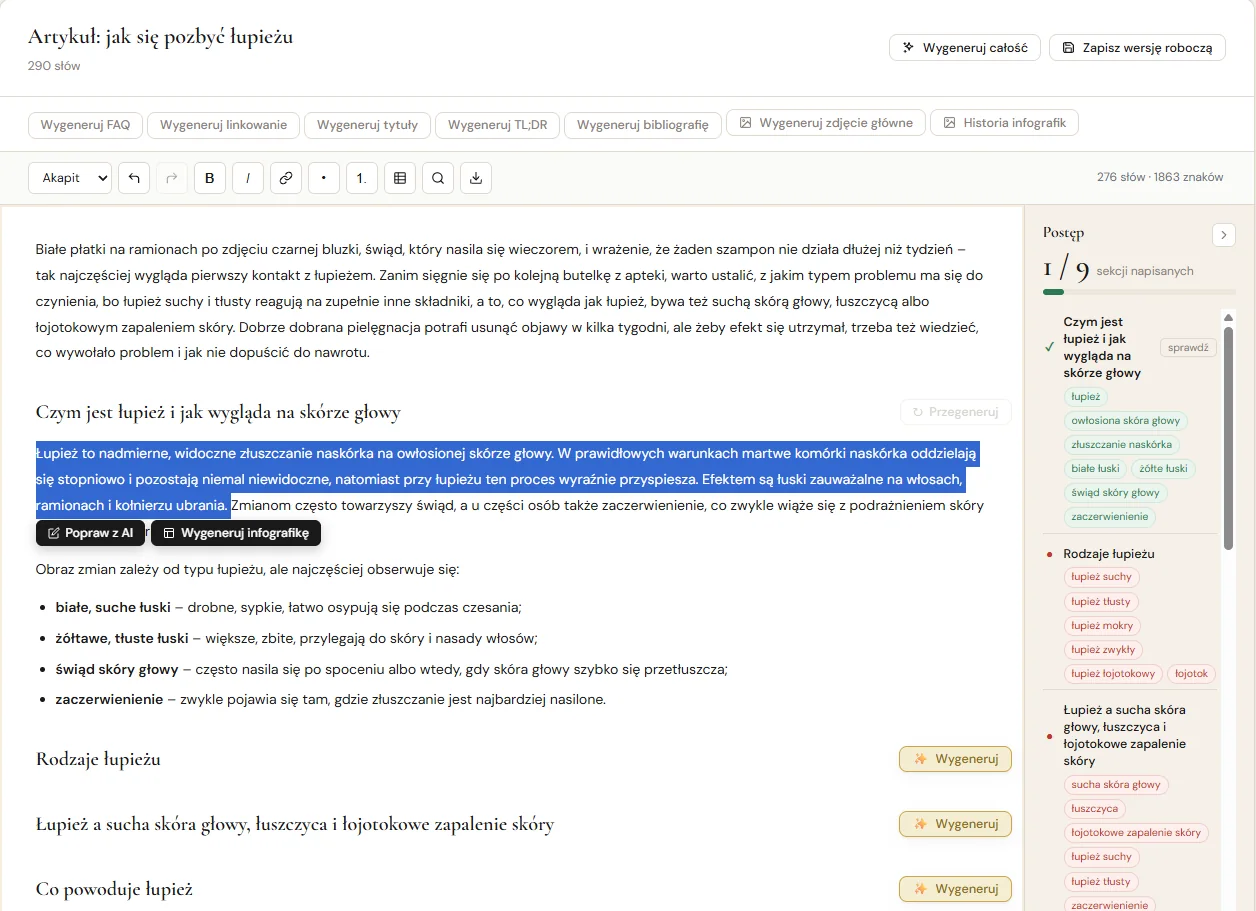1256x911 pixels.
Task: Click Wygeneruj infografikę popup button
Action: (236, 533)
